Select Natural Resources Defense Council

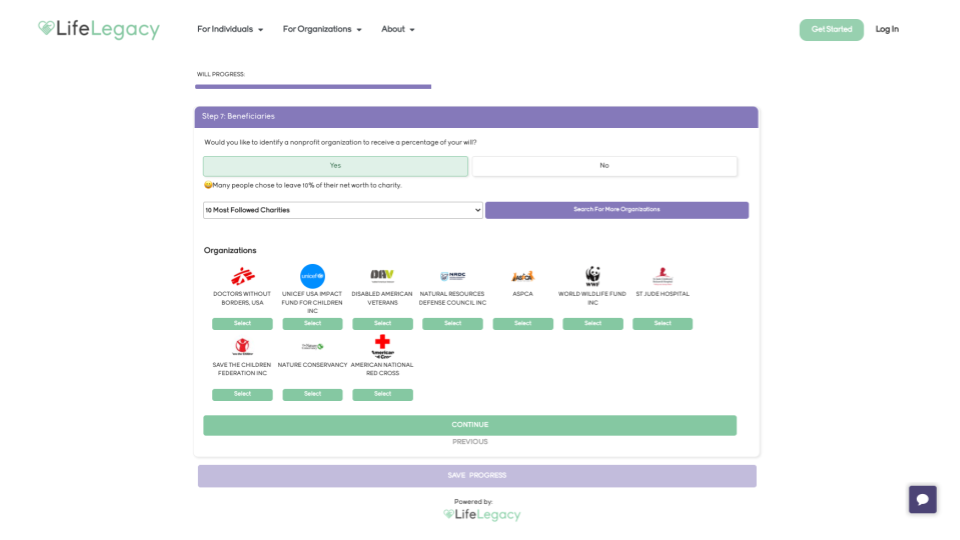coord(452,323)
